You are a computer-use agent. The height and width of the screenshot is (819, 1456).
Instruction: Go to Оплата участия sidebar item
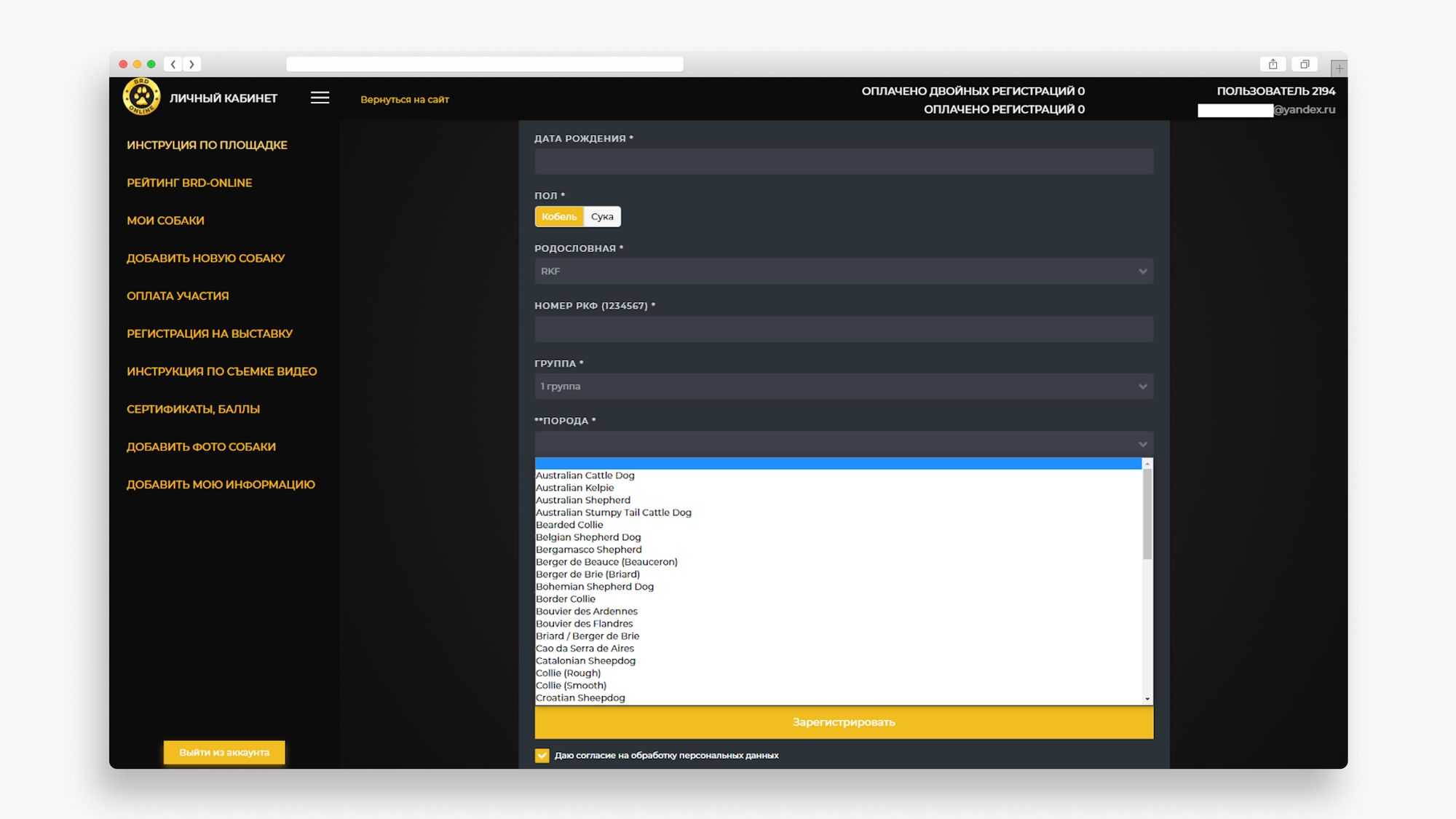tap(178, 296)
